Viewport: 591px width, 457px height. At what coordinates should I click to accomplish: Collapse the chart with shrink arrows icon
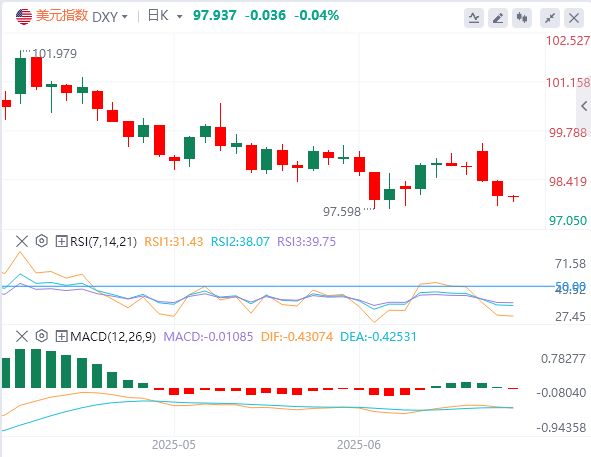click(550, 18)
